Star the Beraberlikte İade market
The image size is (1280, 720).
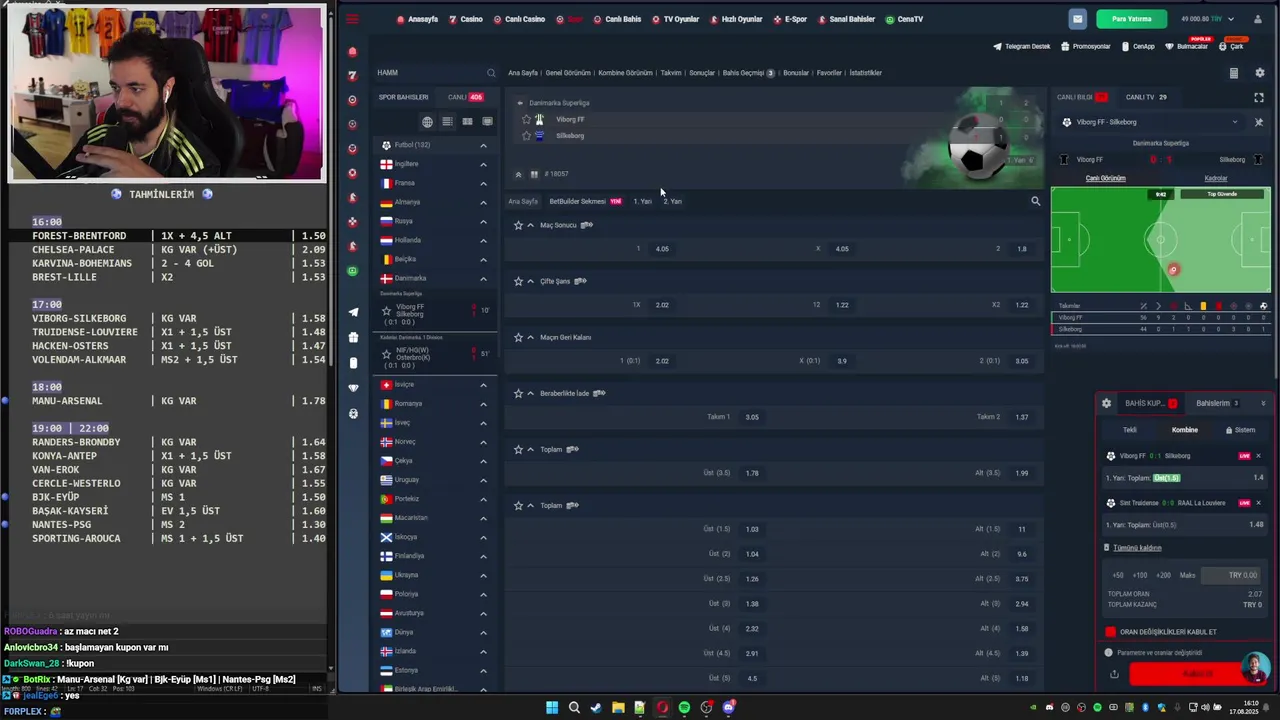tap(518, 393)
